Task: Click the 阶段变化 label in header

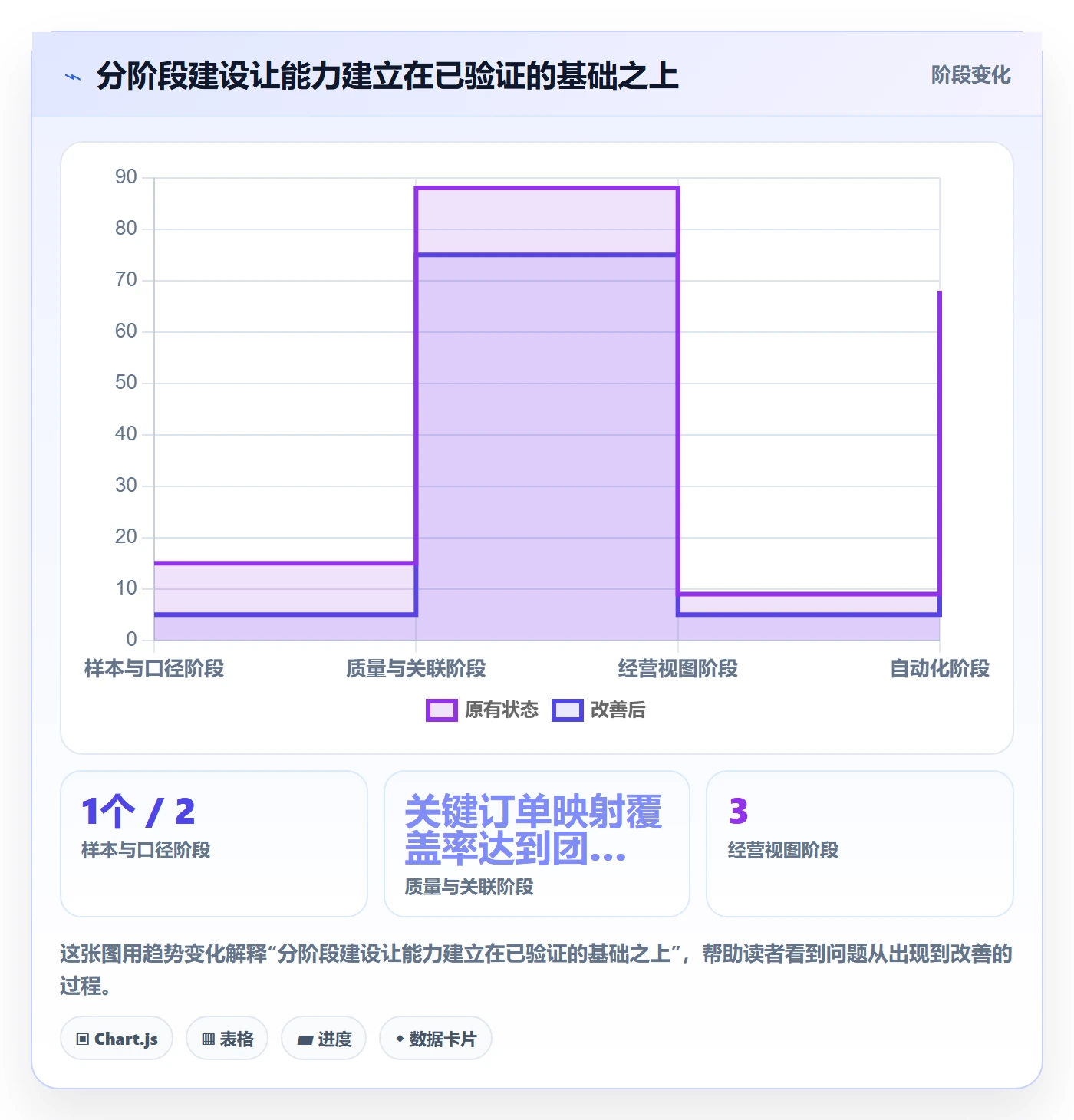Action: point(970,75)
